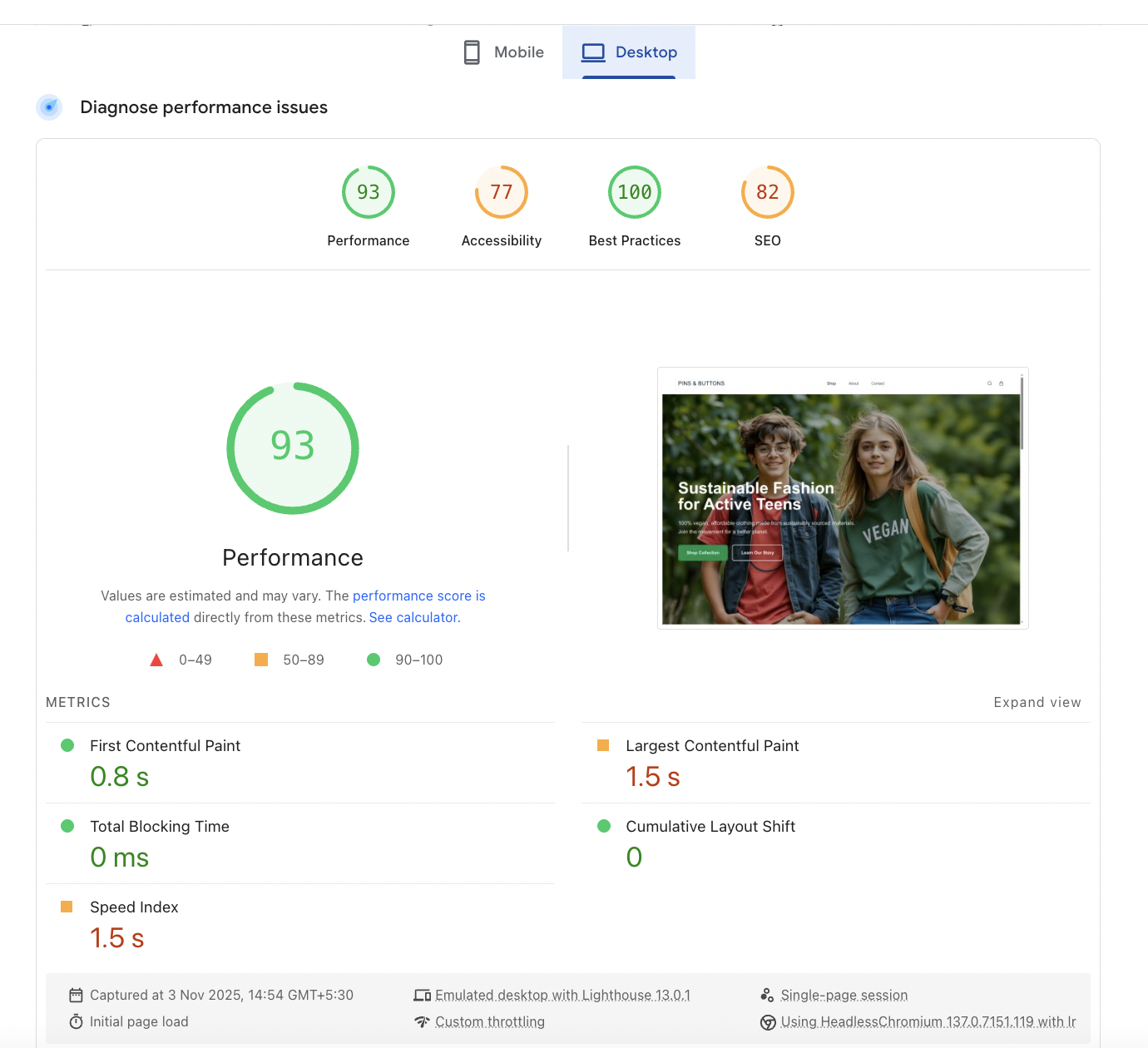
Task: Jump to the Accessibility 77 score gauge
Action: (501, 193)
